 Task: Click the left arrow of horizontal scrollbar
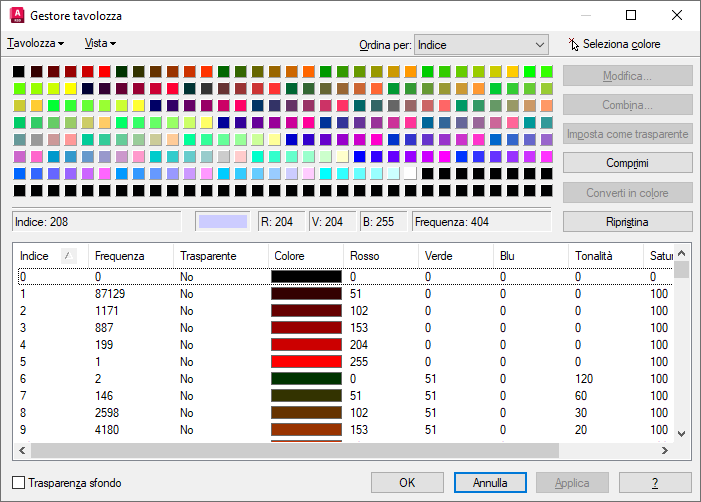tap(22, 451)
